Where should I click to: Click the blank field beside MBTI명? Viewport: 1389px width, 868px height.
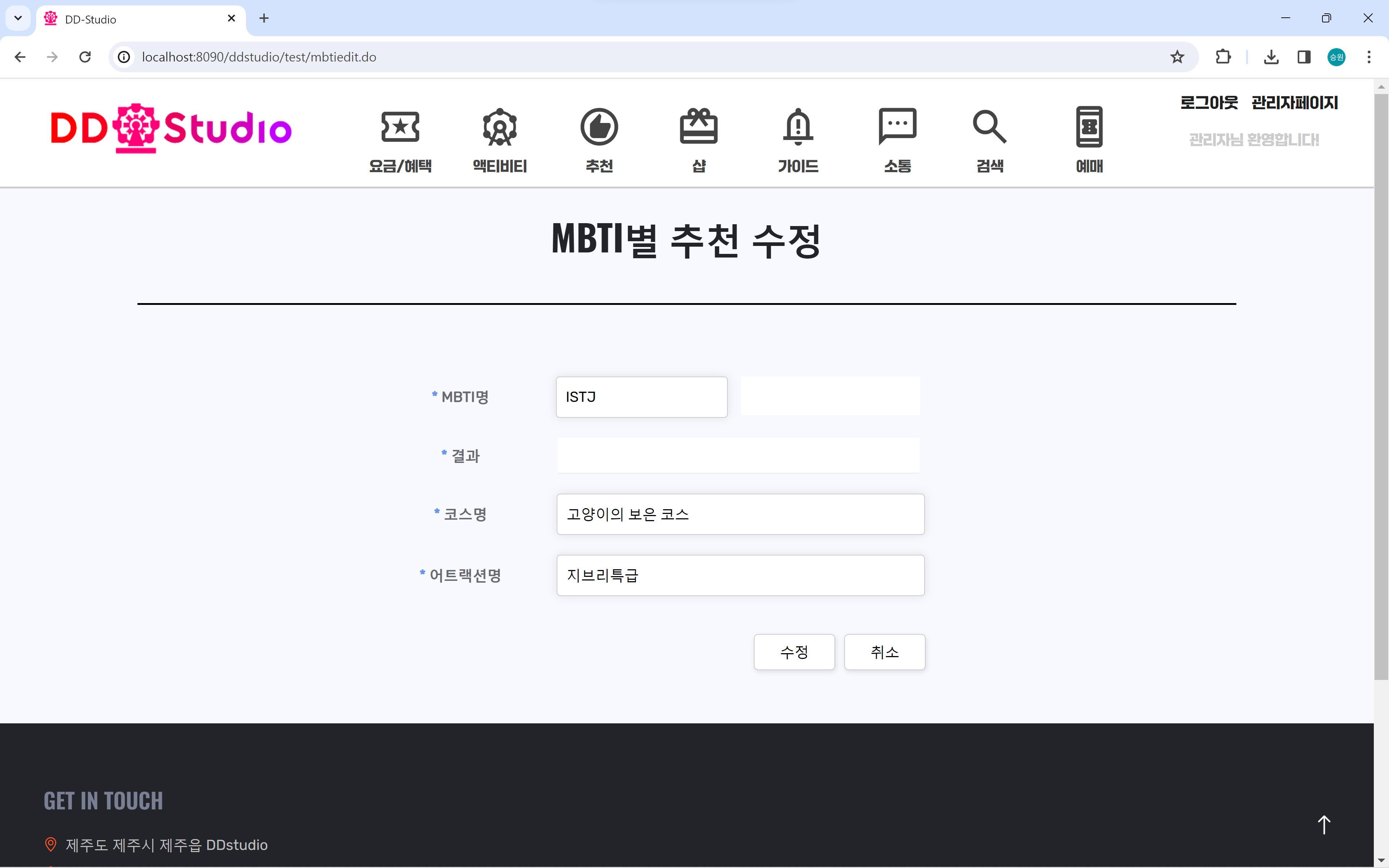coord(830,396)
